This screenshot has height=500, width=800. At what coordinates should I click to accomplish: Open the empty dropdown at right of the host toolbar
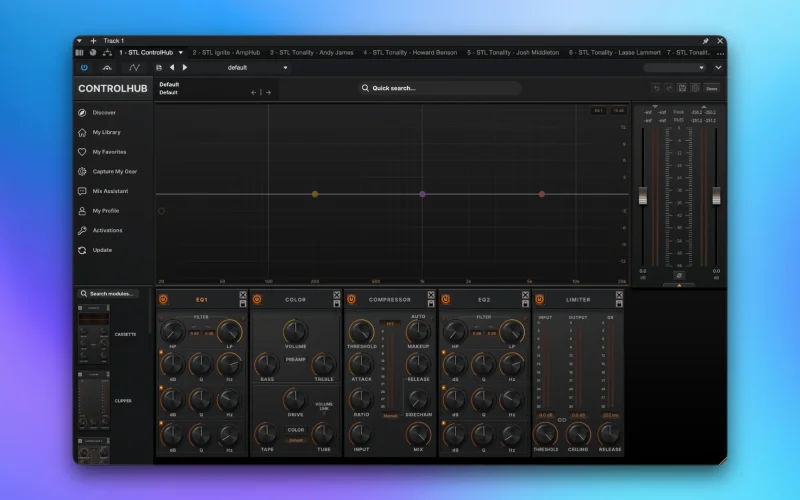tap(674, 67)
